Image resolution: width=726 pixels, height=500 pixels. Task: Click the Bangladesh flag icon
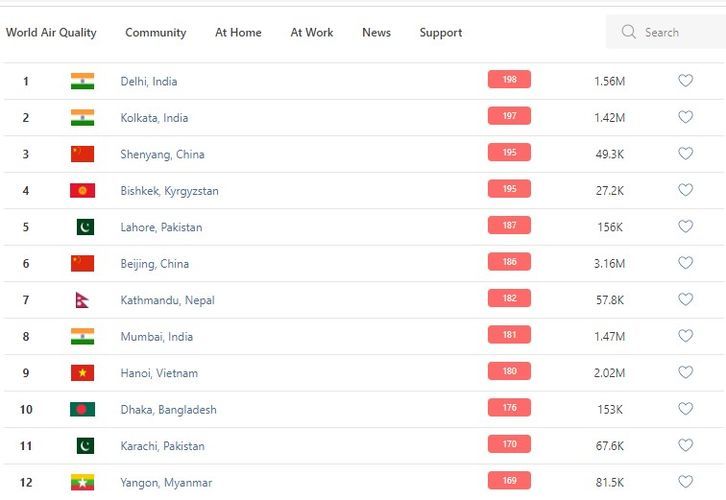[82, 409]
